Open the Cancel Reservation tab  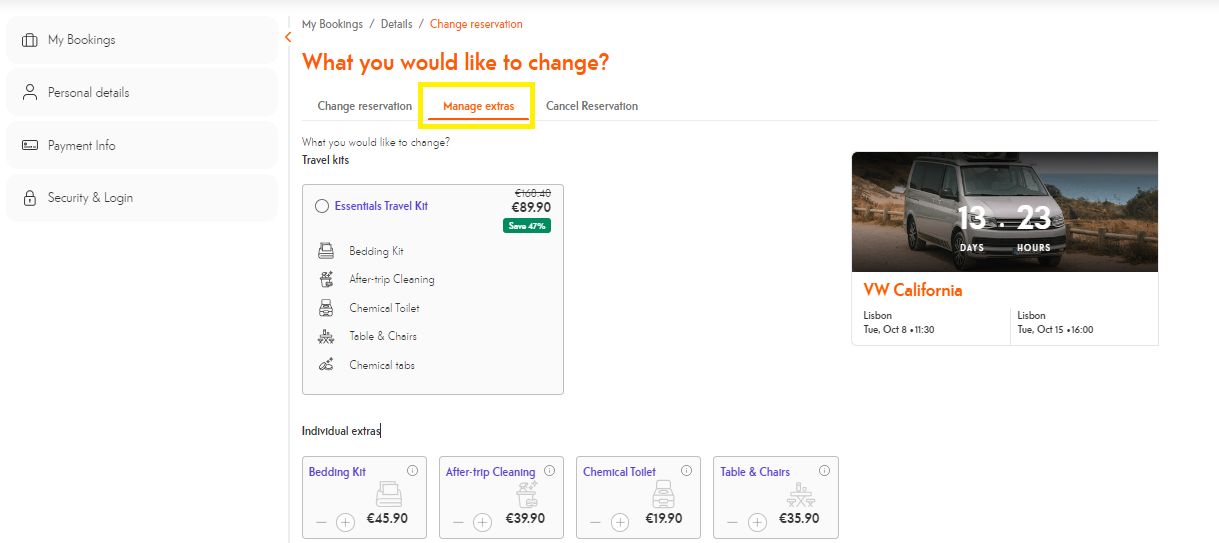point(592,106)
